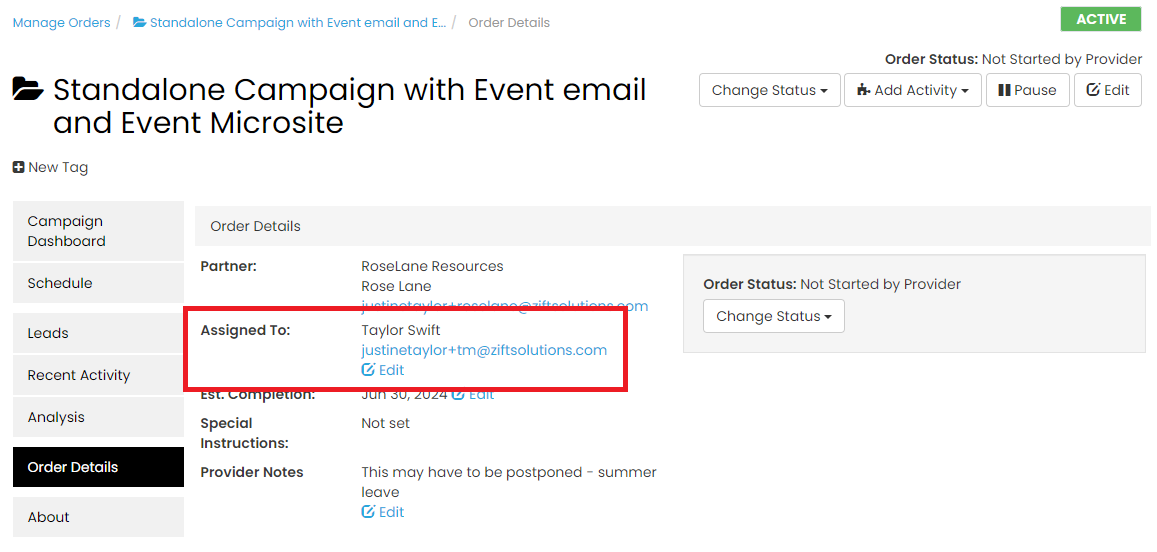Expand the Add Activity dropdown

point(913,90)
